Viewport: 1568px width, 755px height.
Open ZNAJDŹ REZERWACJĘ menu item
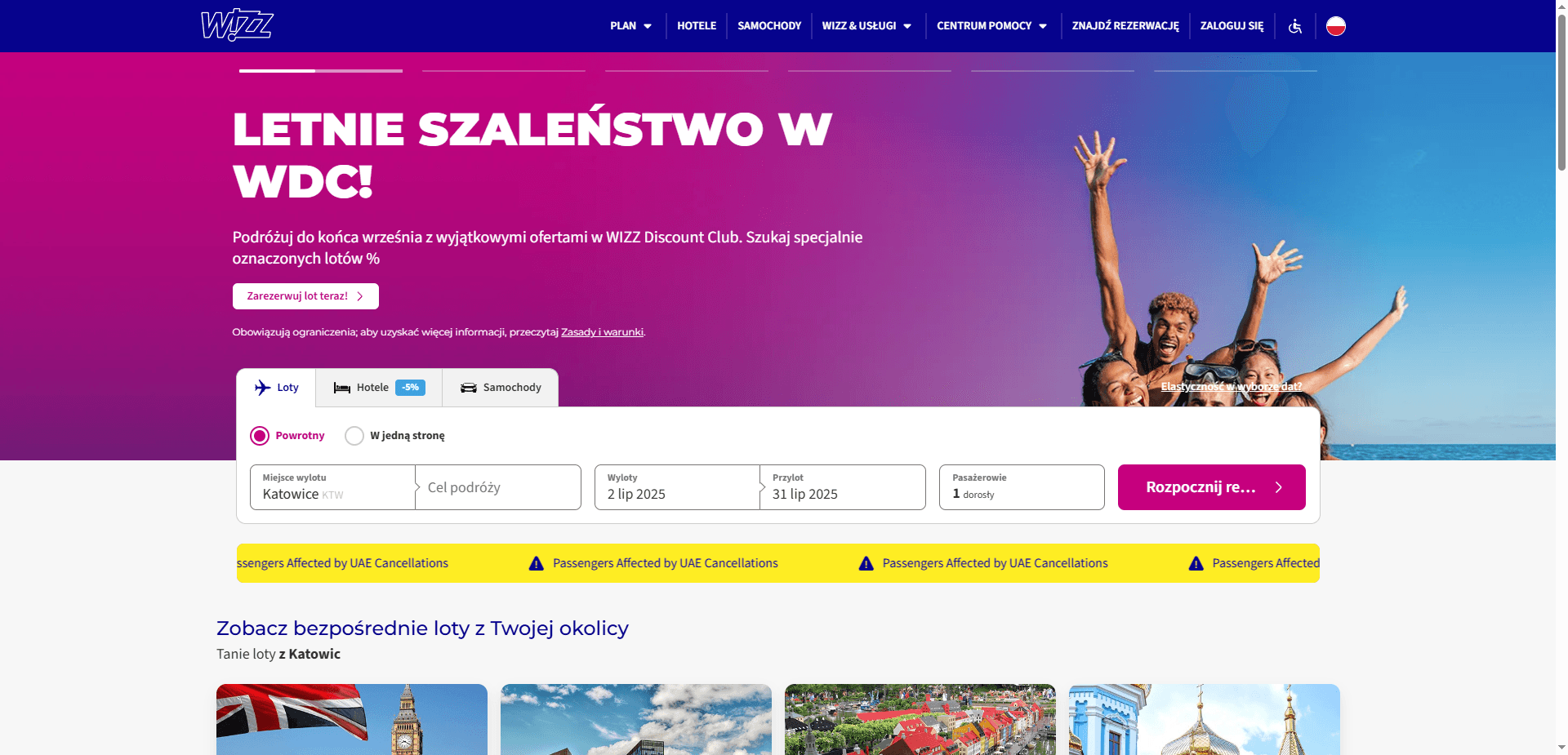(x=1125, y=26)
